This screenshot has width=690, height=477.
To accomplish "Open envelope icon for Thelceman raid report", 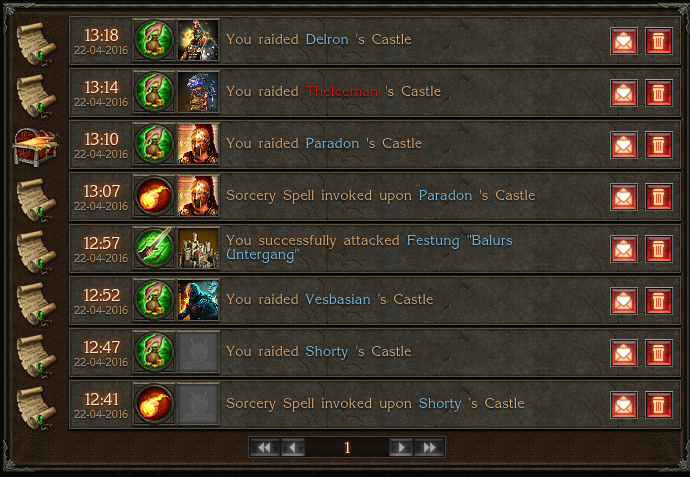I will click(x=624, y=93).
